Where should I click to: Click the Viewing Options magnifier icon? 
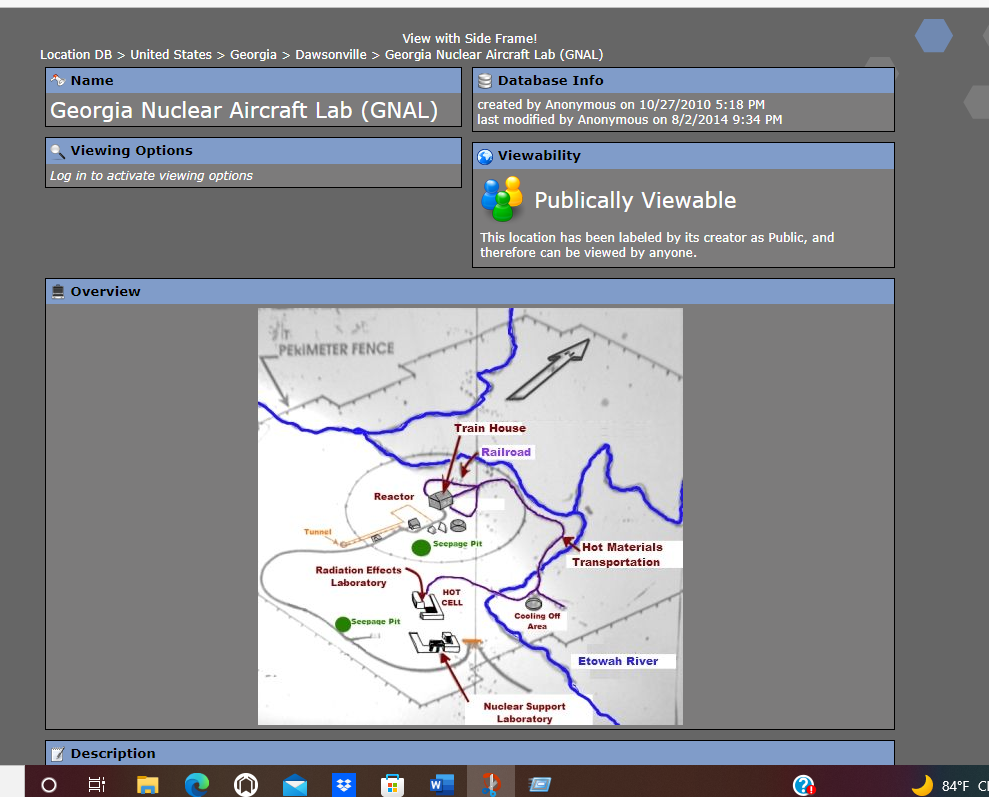[x=58, y=151]
